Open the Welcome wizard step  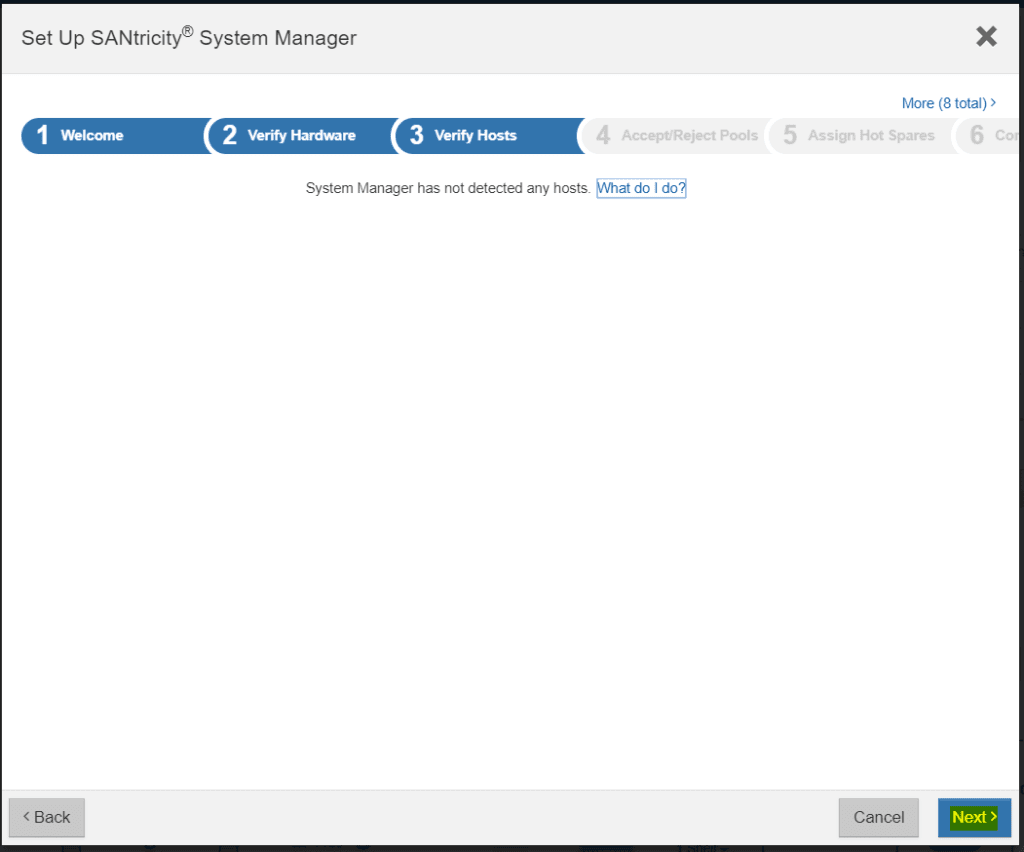93,135
